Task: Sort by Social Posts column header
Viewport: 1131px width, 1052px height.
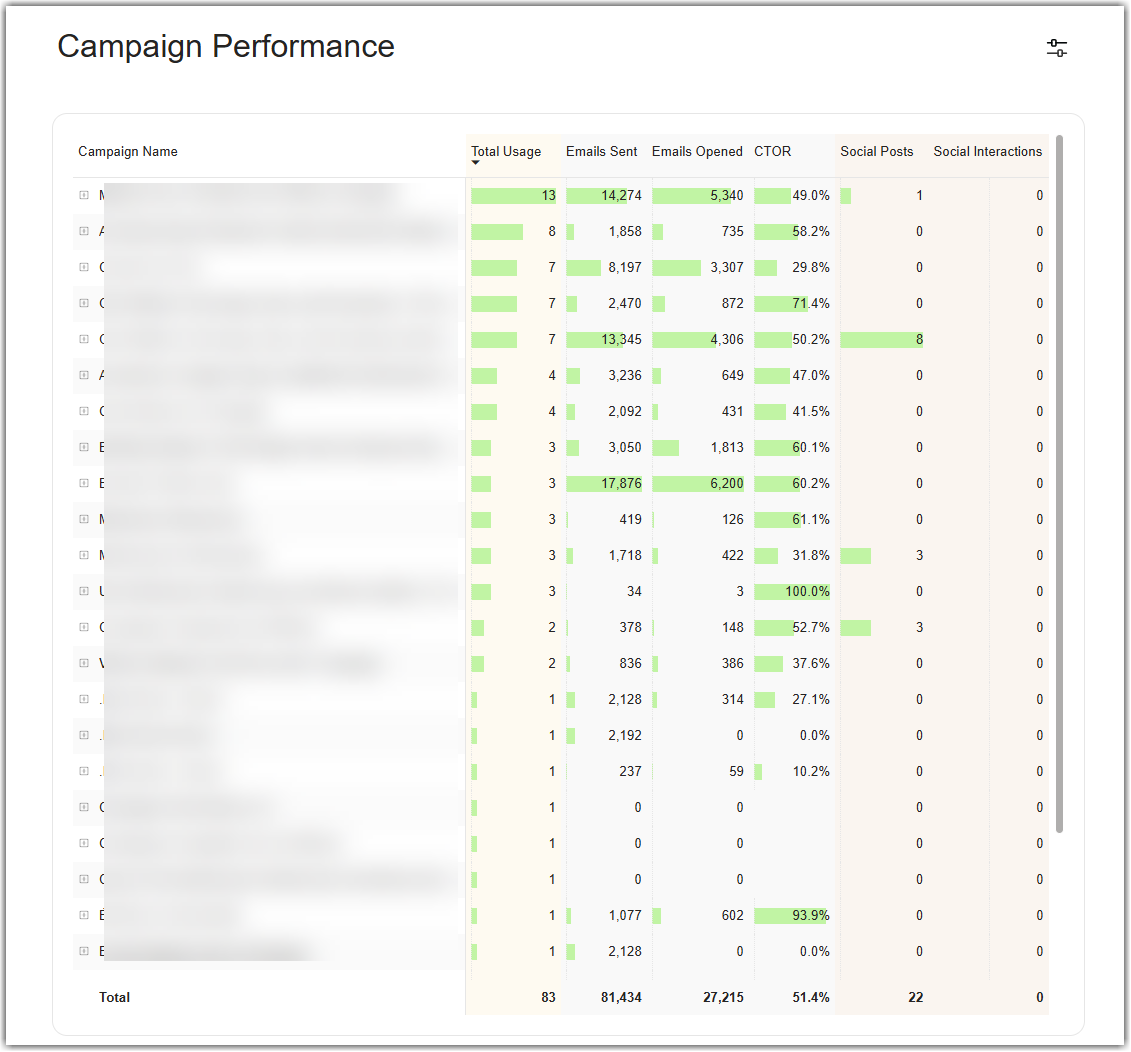Action: [x=876, y=152]
